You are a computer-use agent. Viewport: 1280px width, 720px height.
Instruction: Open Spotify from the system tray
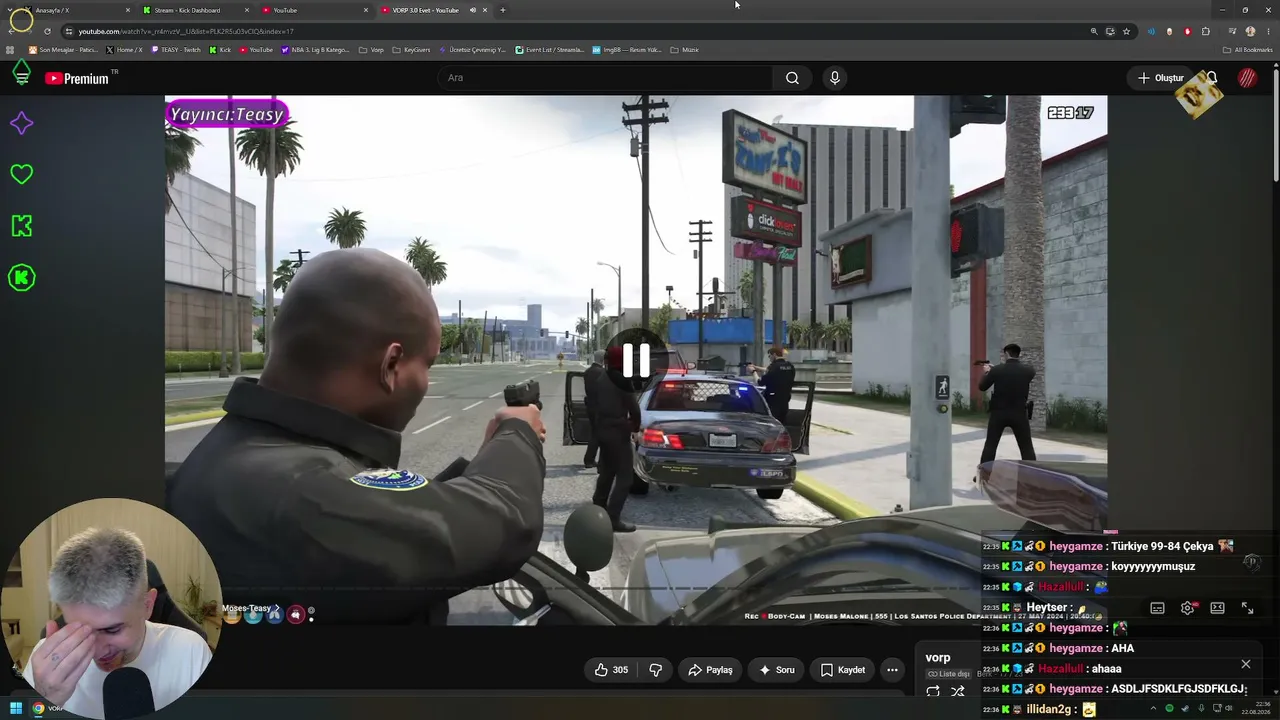[1169, 709]
